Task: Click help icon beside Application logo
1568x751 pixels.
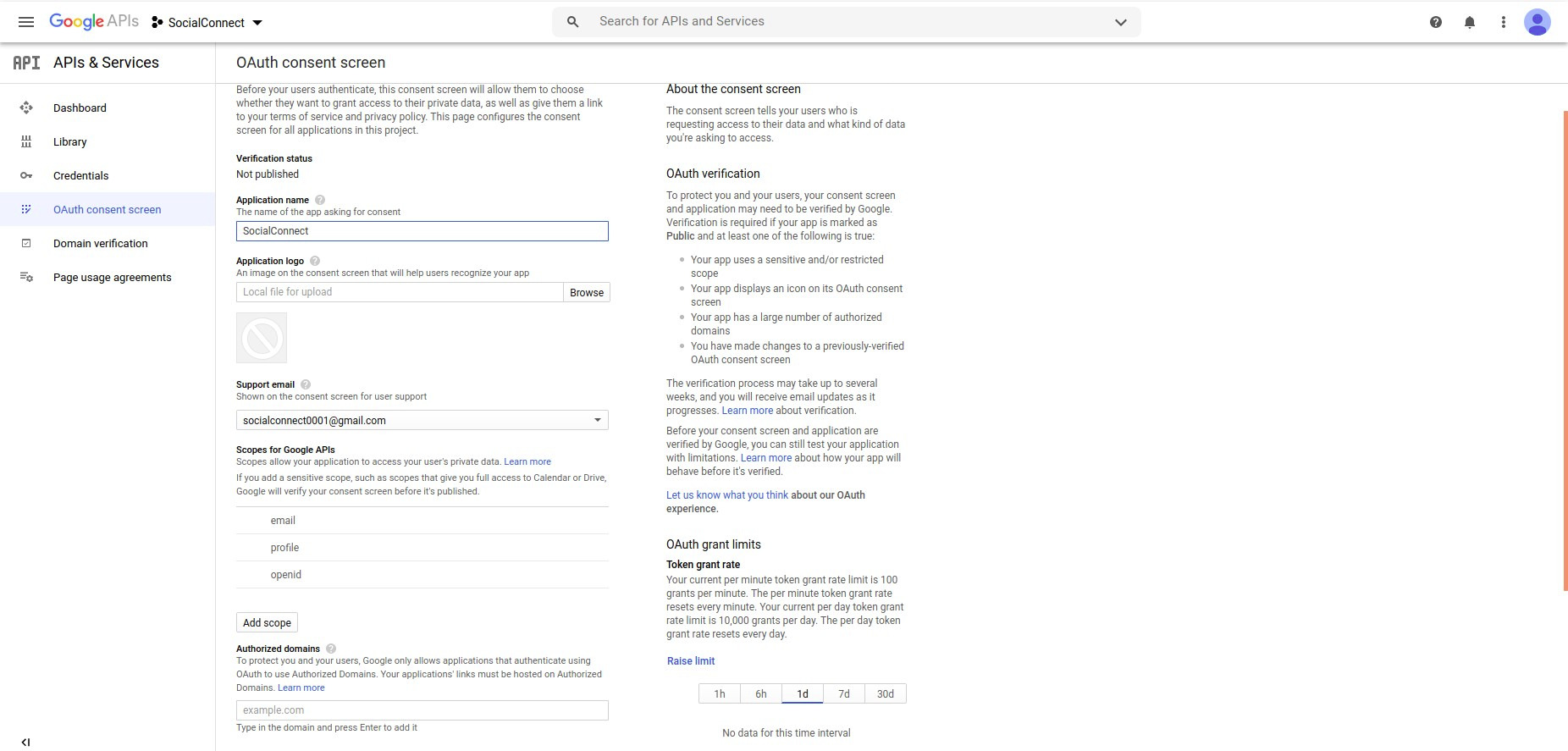Action: (315, 261)
